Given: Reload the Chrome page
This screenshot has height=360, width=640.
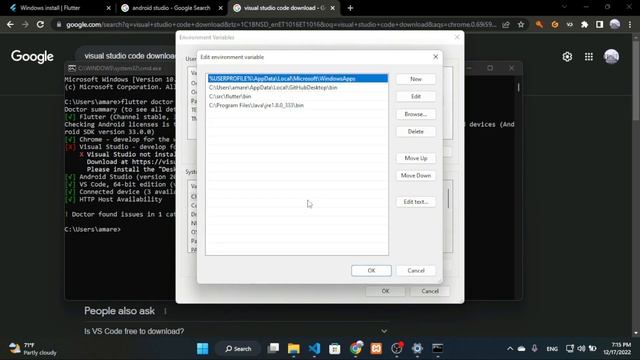Looking at the screenshot, I should click(x=40, y=24).
